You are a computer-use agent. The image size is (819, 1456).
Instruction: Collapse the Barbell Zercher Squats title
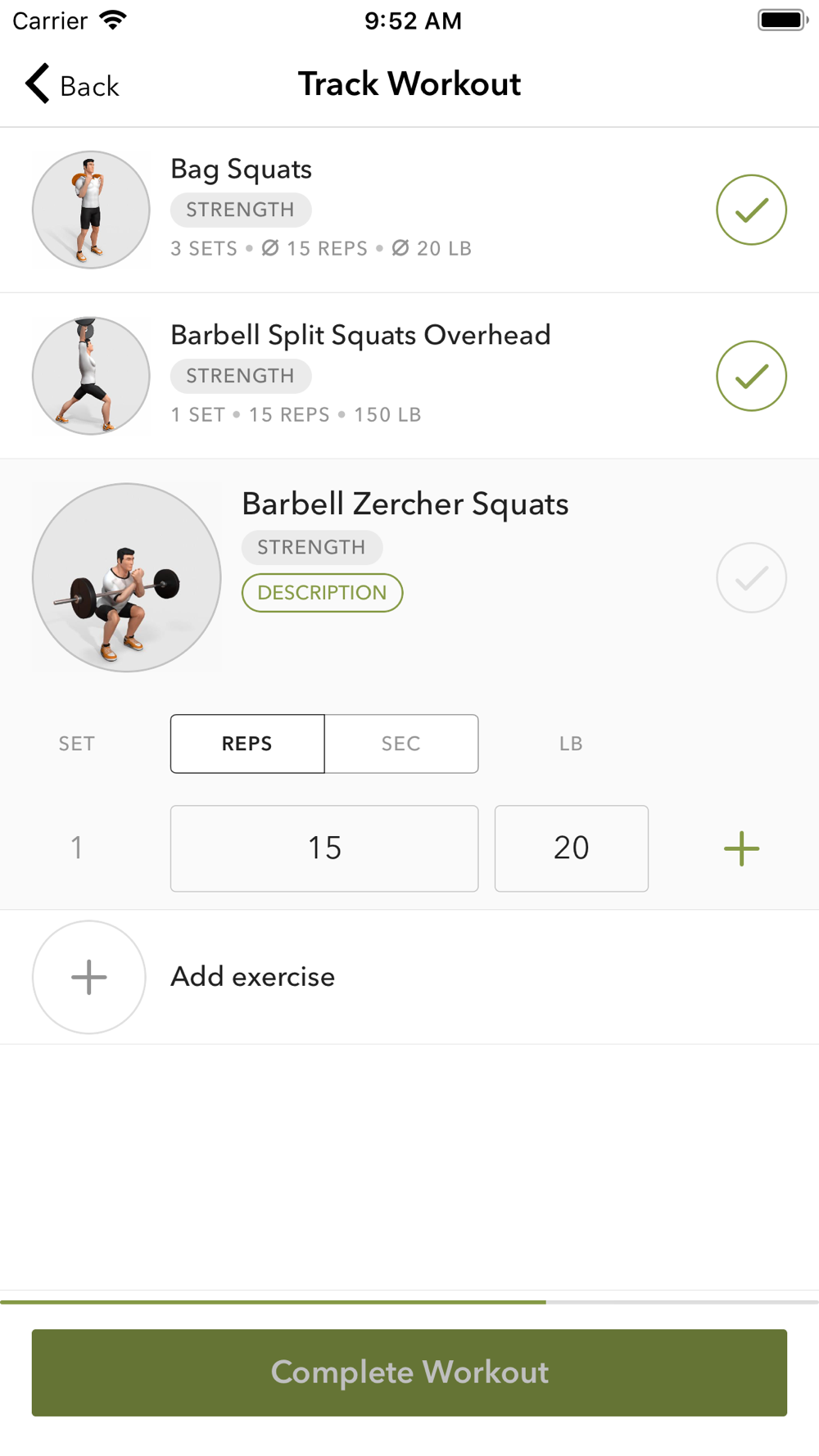[405, 504]
